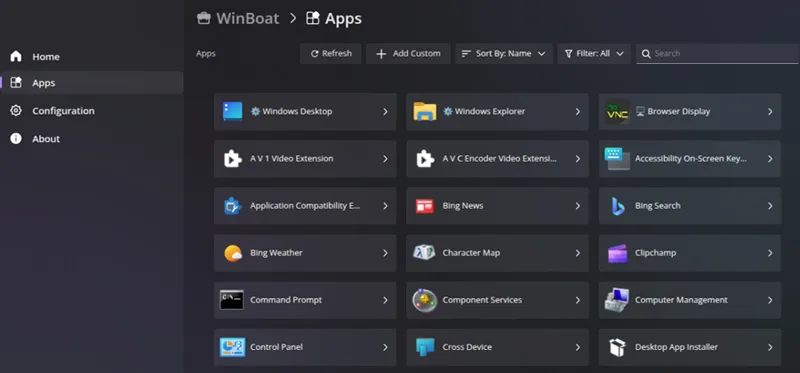Open the Bing Weather app card

[x=305, y=253]
